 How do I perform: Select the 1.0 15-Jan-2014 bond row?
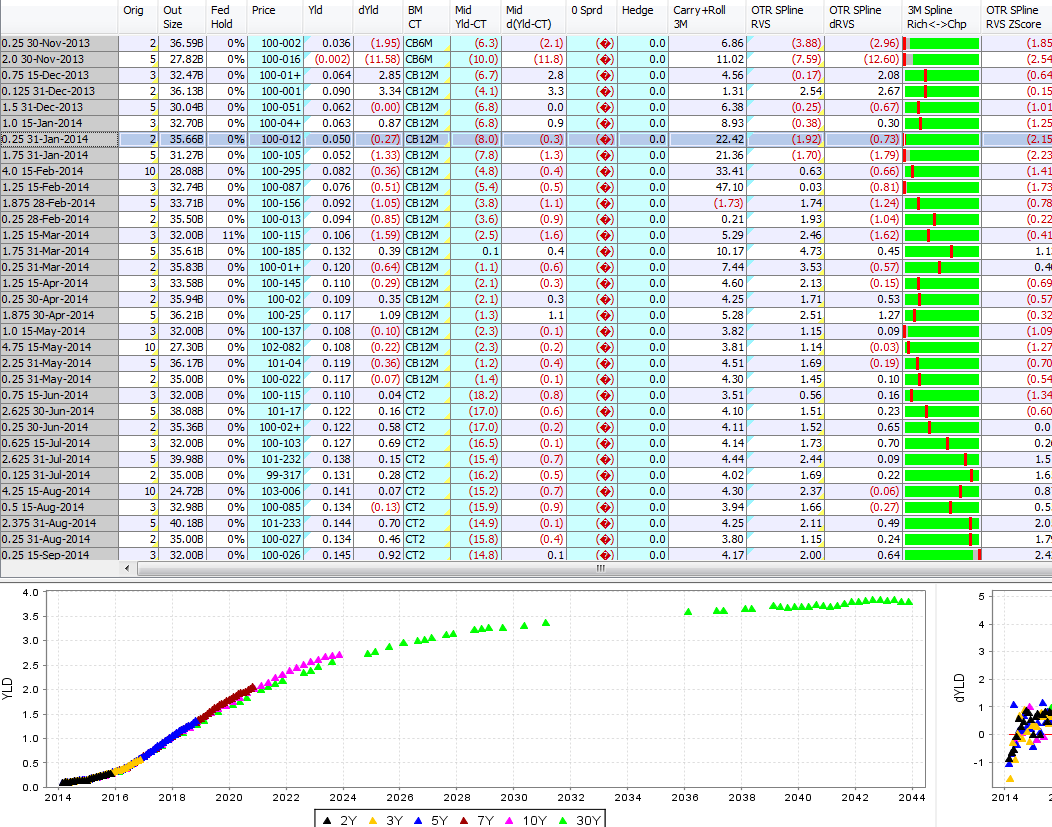click(x=60, y=123)
